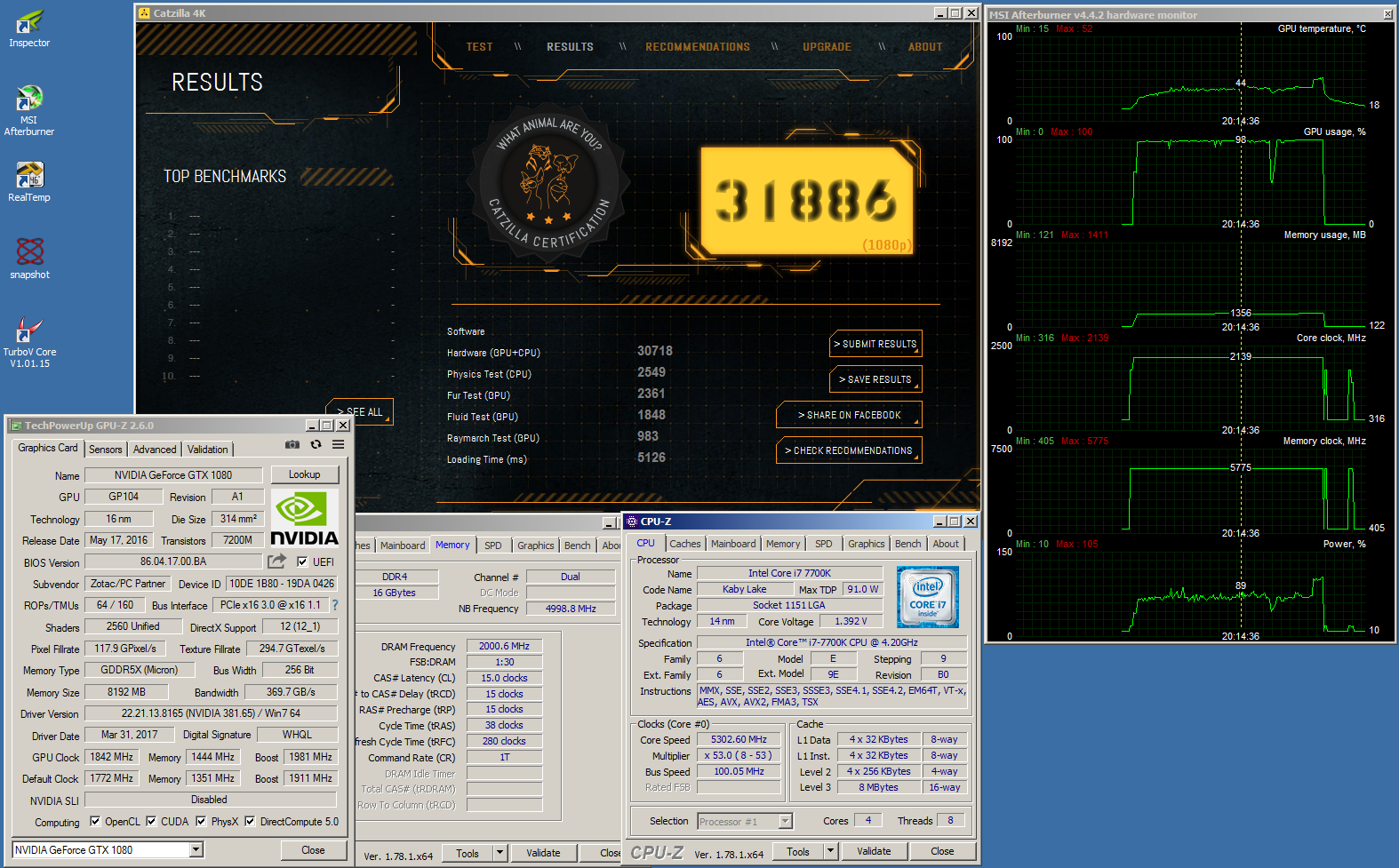Launch TurboV Core V1.01.15 shortcut
Image resolution: width=1399 pixels, height=868 pixels.
point(29,342)
